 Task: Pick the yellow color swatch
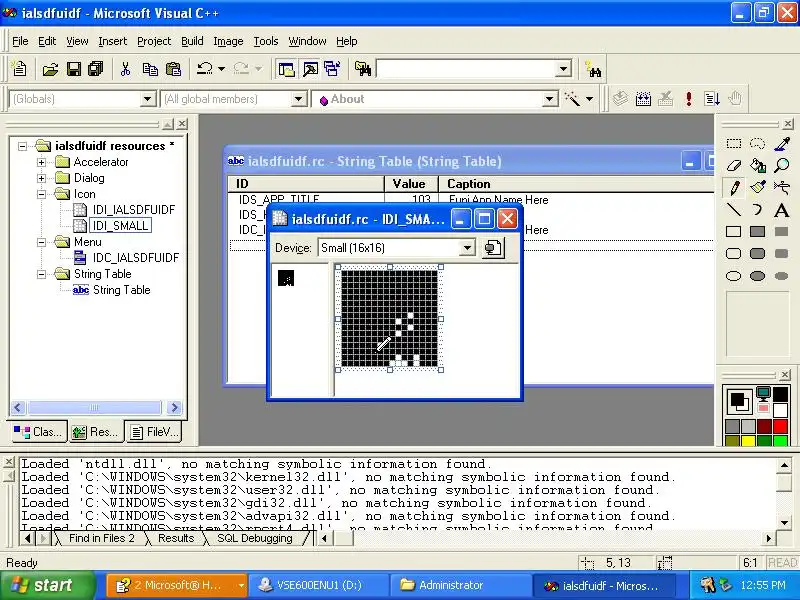(x=748, y=440)
